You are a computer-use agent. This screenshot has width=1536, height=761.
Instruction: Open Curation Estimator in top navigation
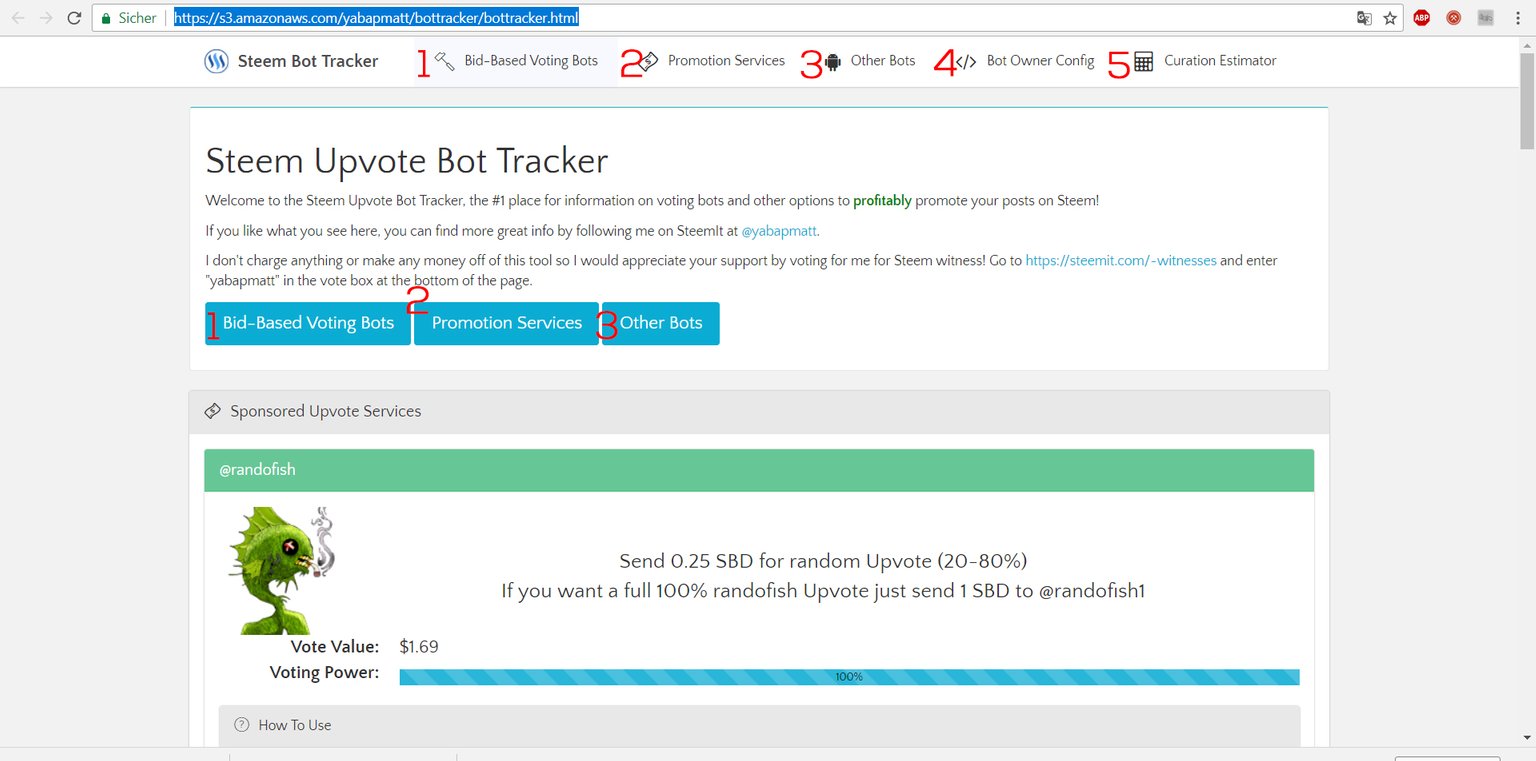pyautogui.click(x=1220, y=61)
